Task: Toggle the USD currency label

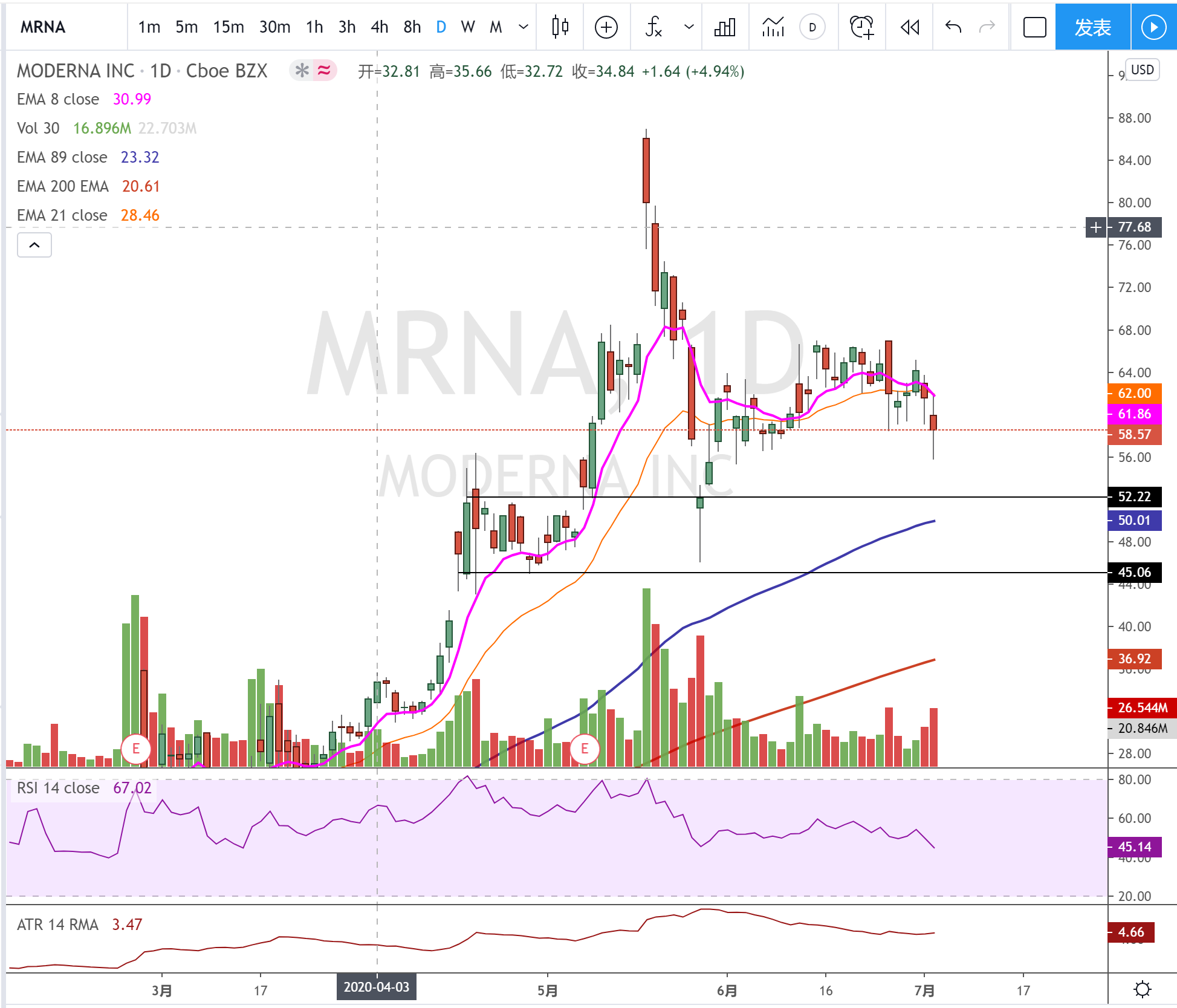Action: tap(1142, 70)
